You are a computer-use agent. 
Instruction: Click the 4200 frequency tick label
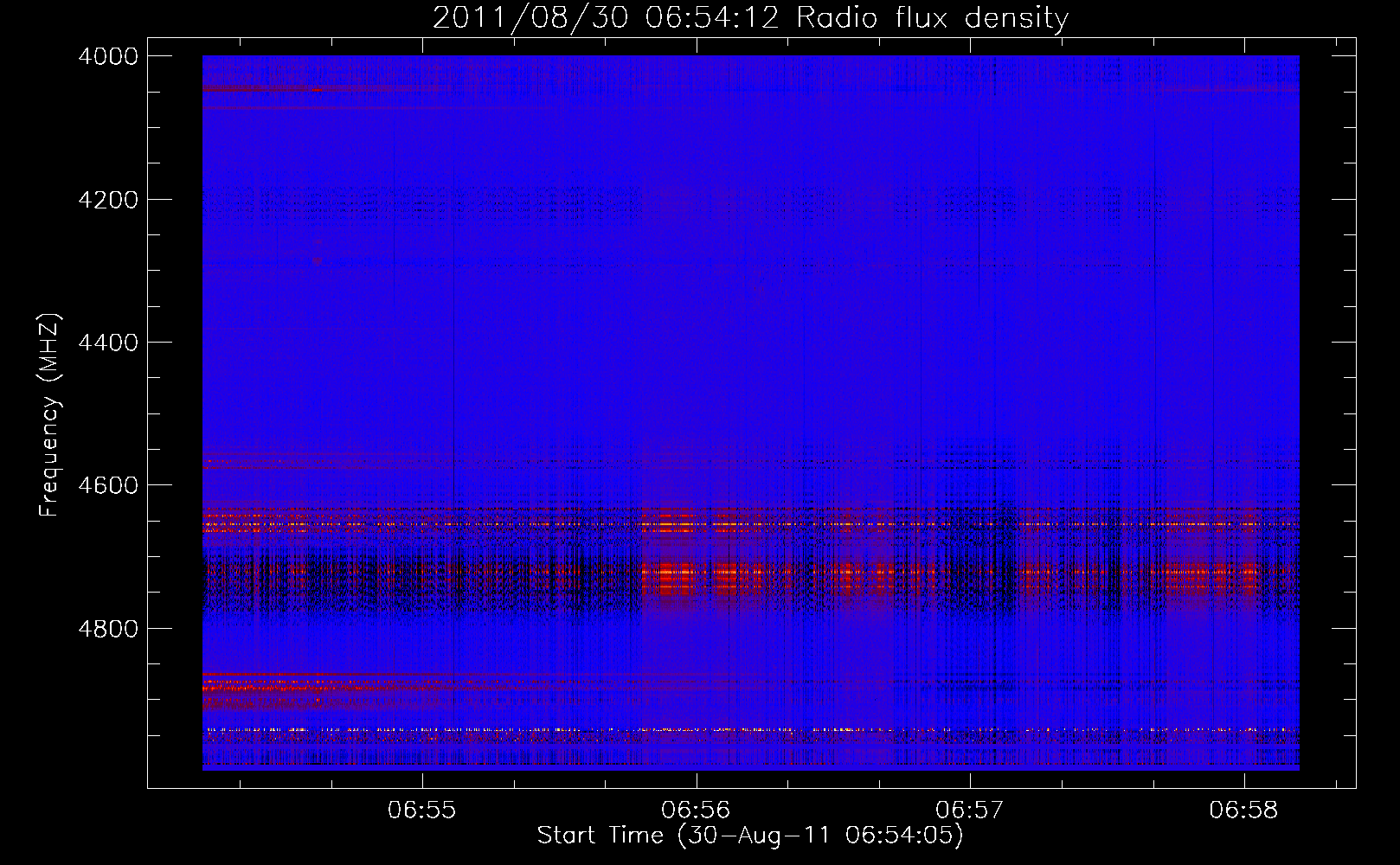[108, 200]
